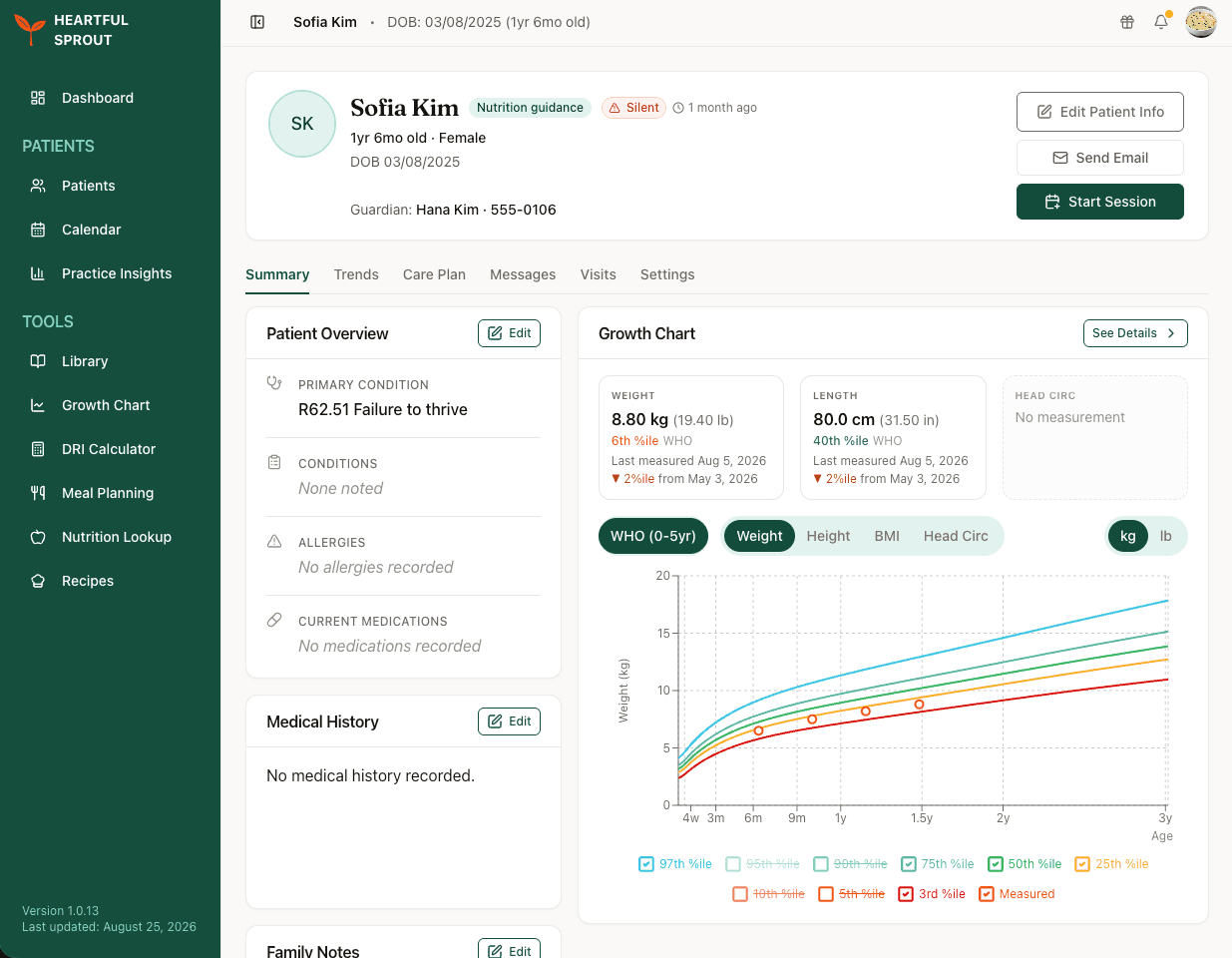Hide the Measured data points checkbox

click(987, 894)
